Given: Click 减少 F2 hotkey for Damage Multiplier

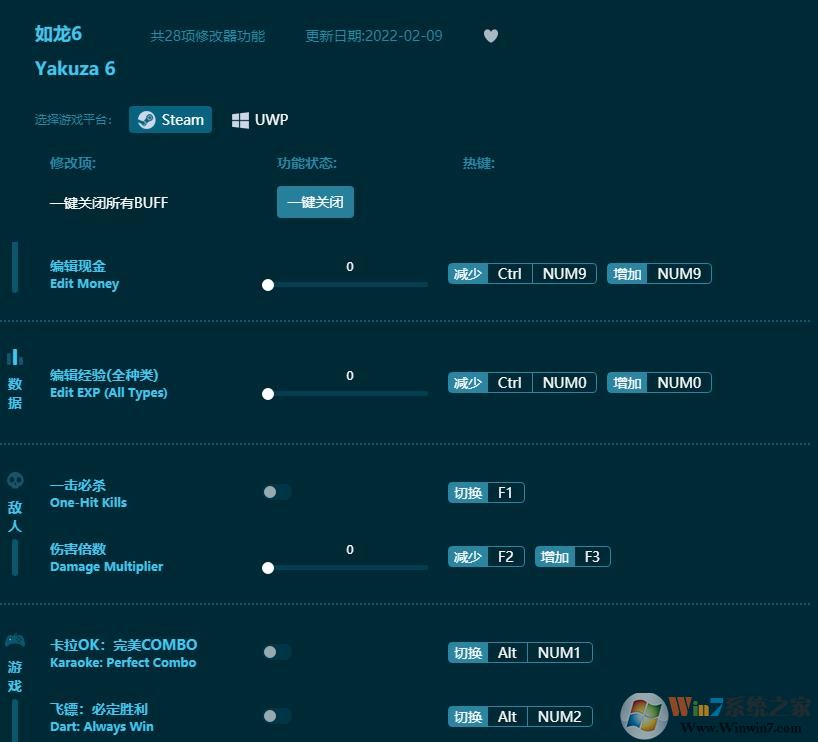Looking at the screenshot, I should 486,557.
